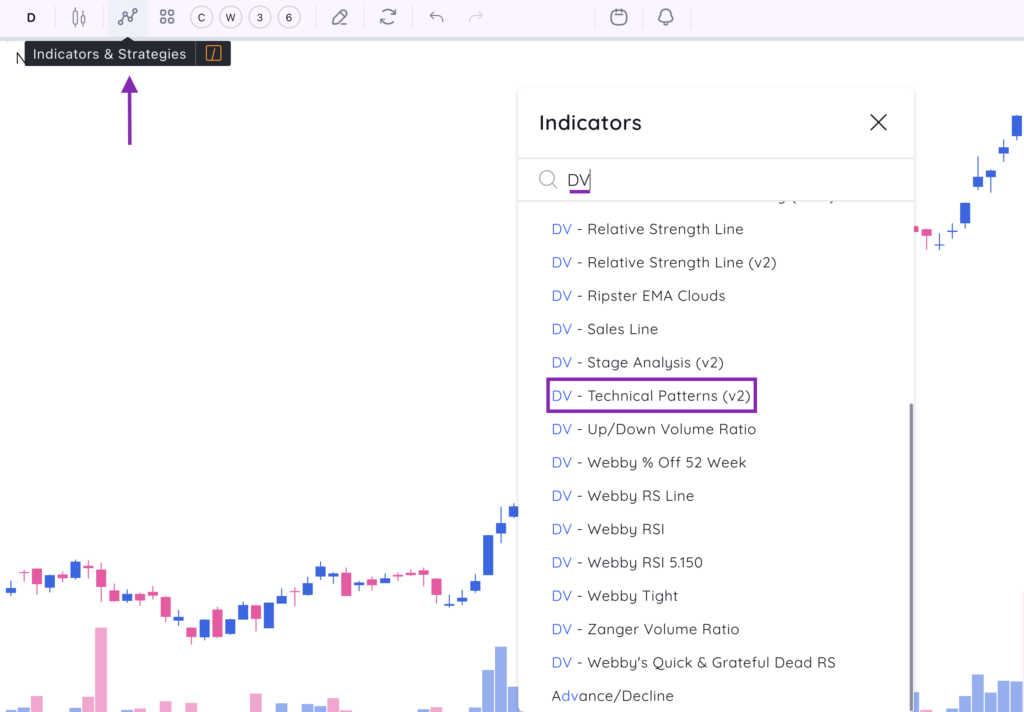Screen dimensions: 1024x712
Task: Select the circled 3 toolbar button
Action: click(260, 17)
